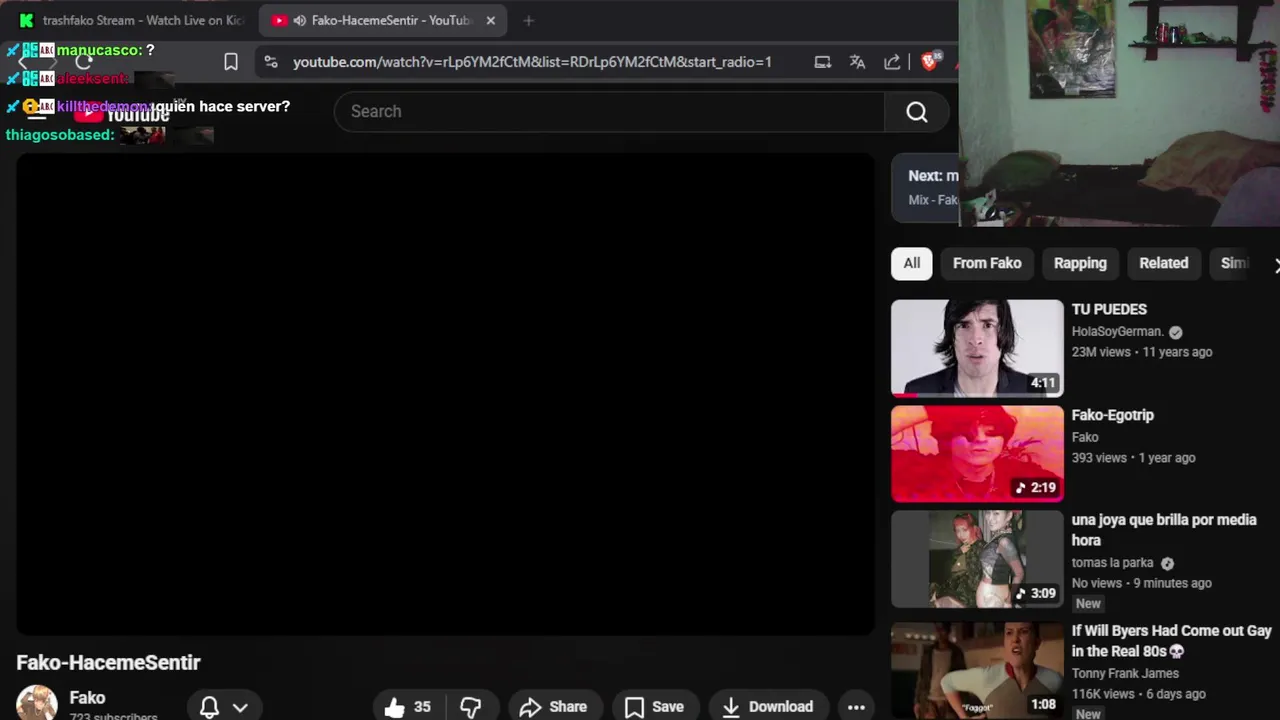Click 'una joya que brilla por media hora' title

1164,530
